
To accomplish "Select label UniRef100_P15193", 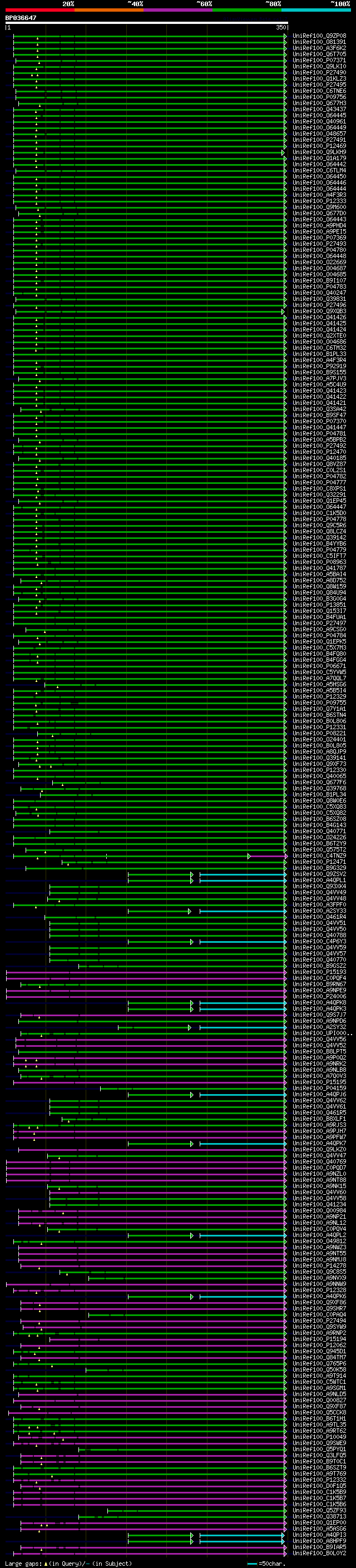I will (319, 972).
